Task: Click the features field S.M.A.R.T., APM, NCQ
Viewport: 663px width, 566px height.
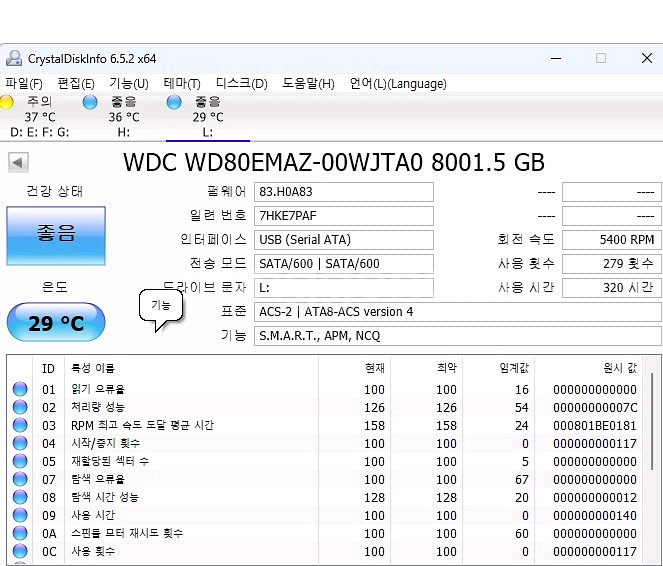Action: coord(458,336)
